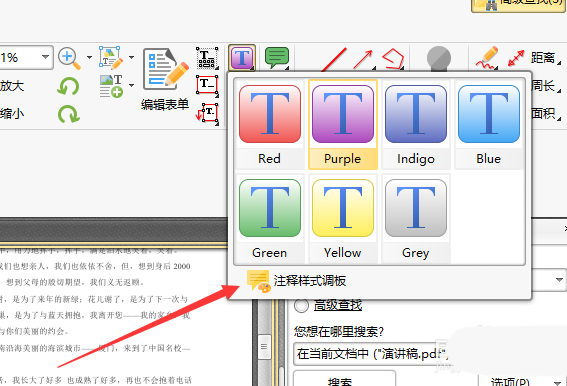Click the 面积 area tool

click(x=545, y=114)
